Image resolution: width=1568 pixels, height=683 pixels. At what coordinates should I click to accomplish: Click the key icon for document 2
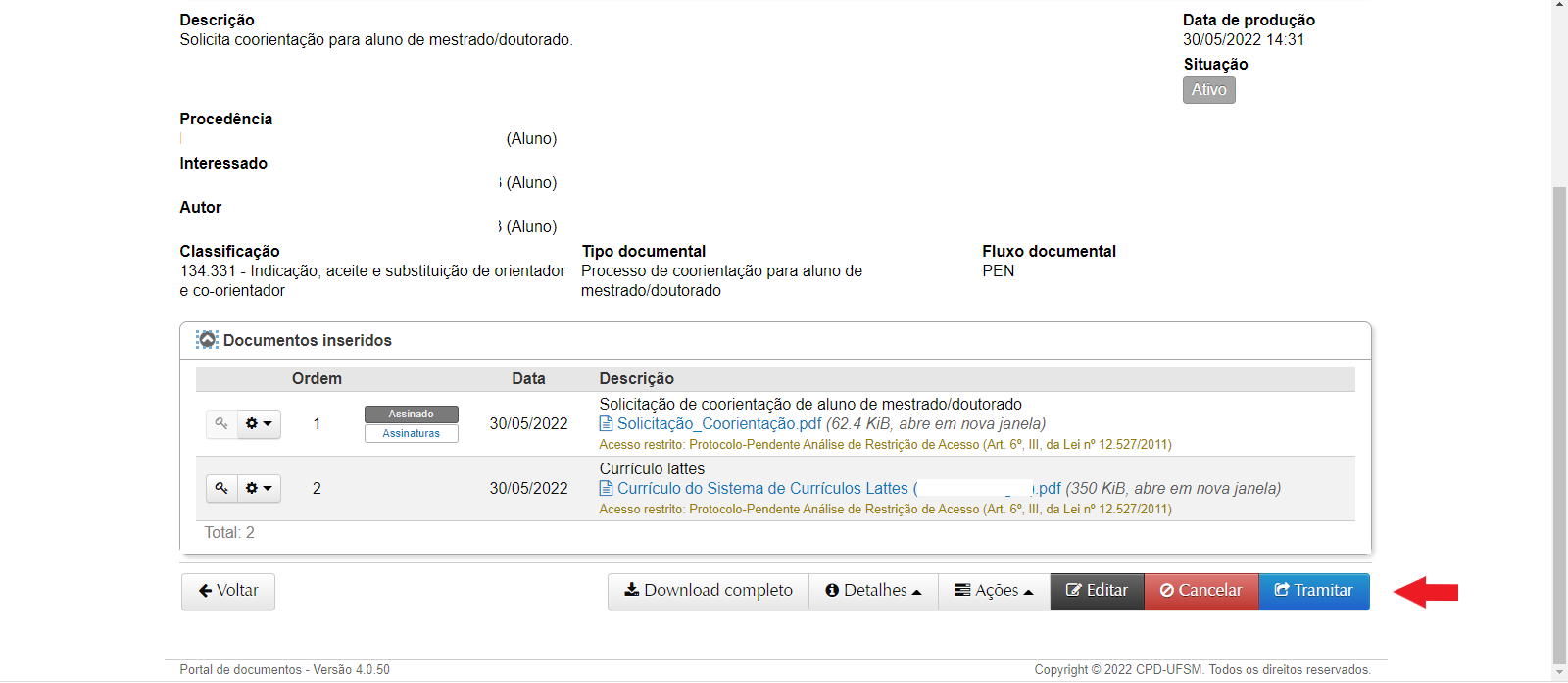click(x=221, y=489)
